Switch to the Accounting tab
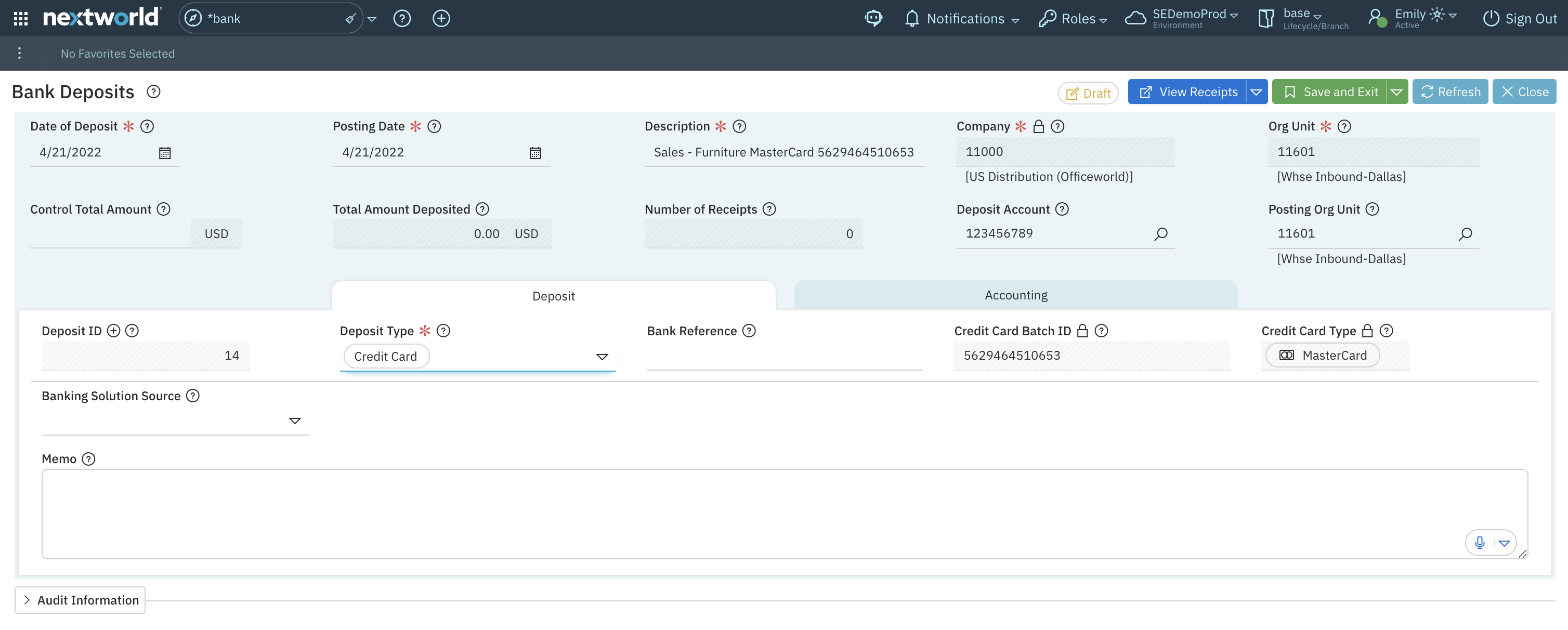Viewport: 1568px width, 630px height. (x=1015, y=295)
